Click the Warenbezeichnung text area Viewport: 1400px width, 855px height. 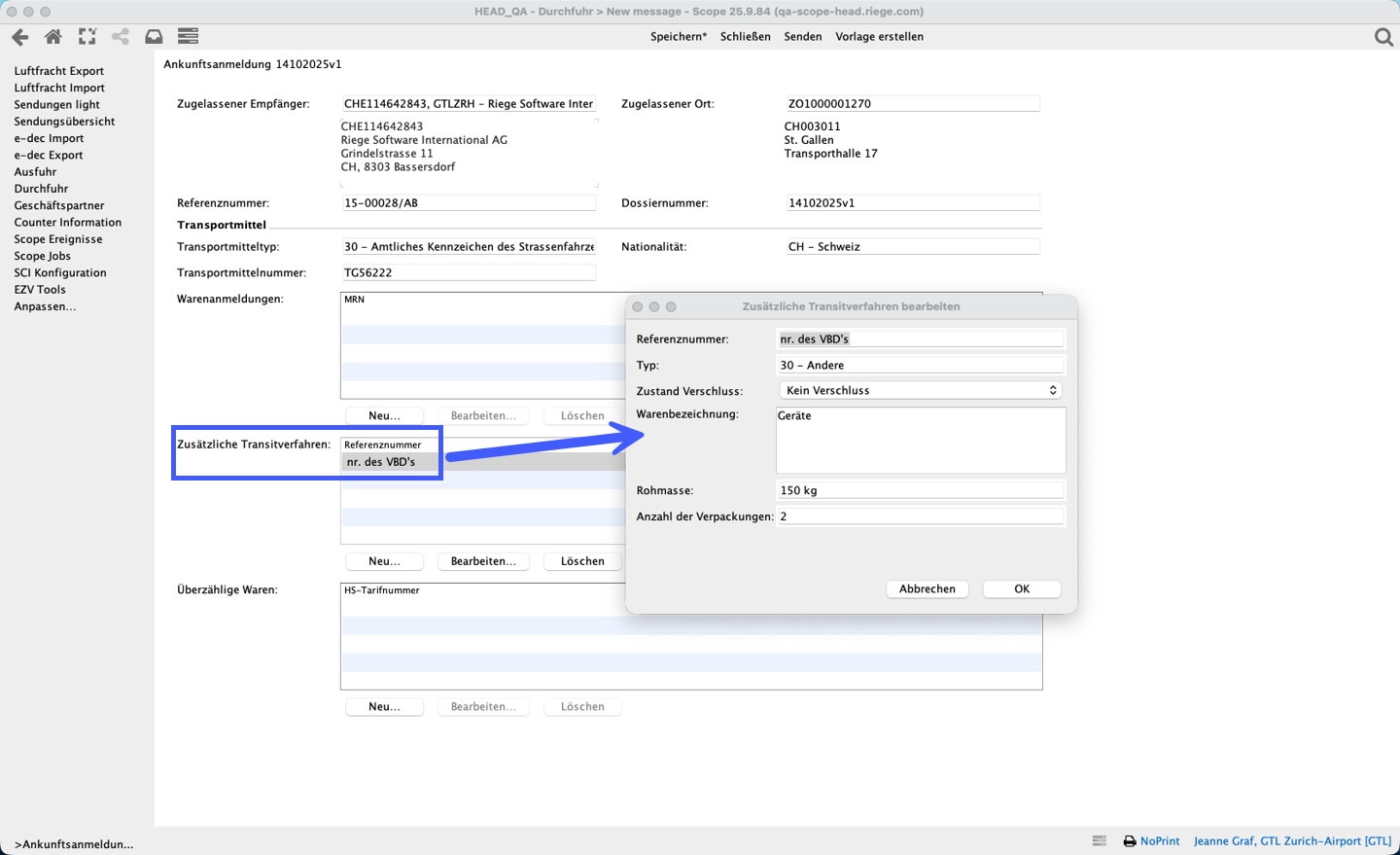point(920,441)
